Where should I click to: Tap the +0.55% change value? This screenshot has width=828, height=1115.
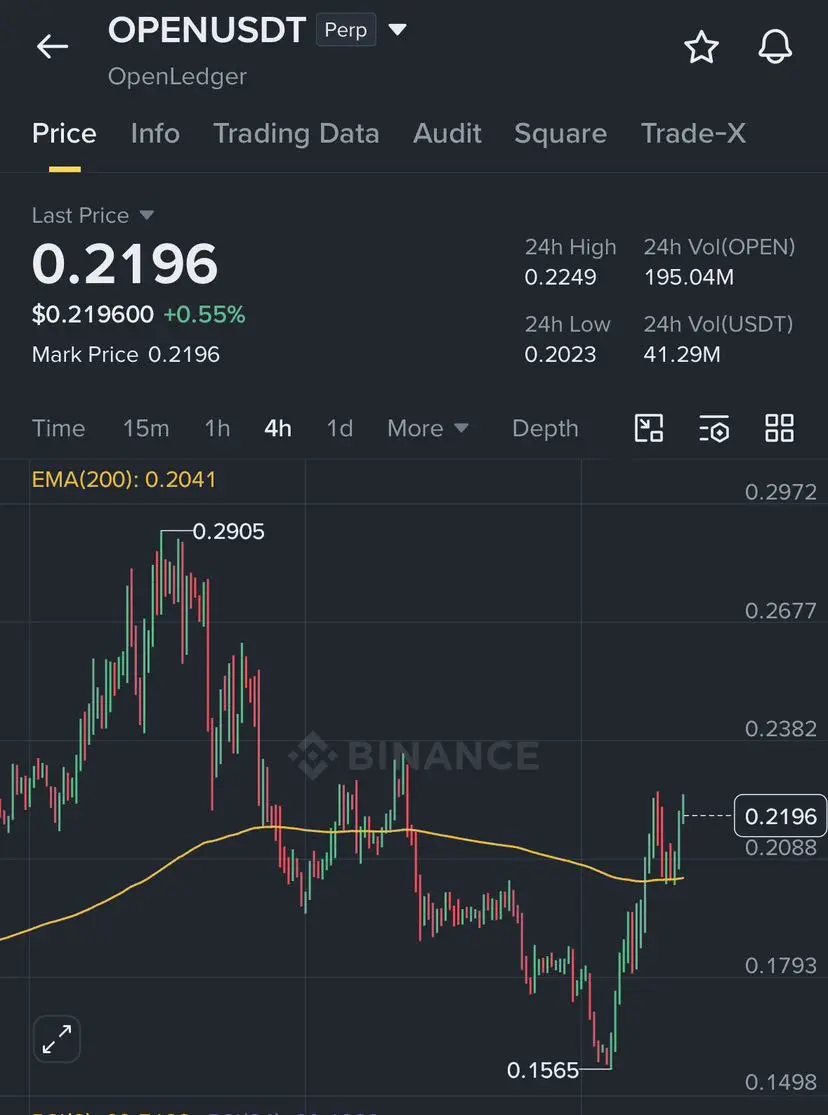pos(204,314)
